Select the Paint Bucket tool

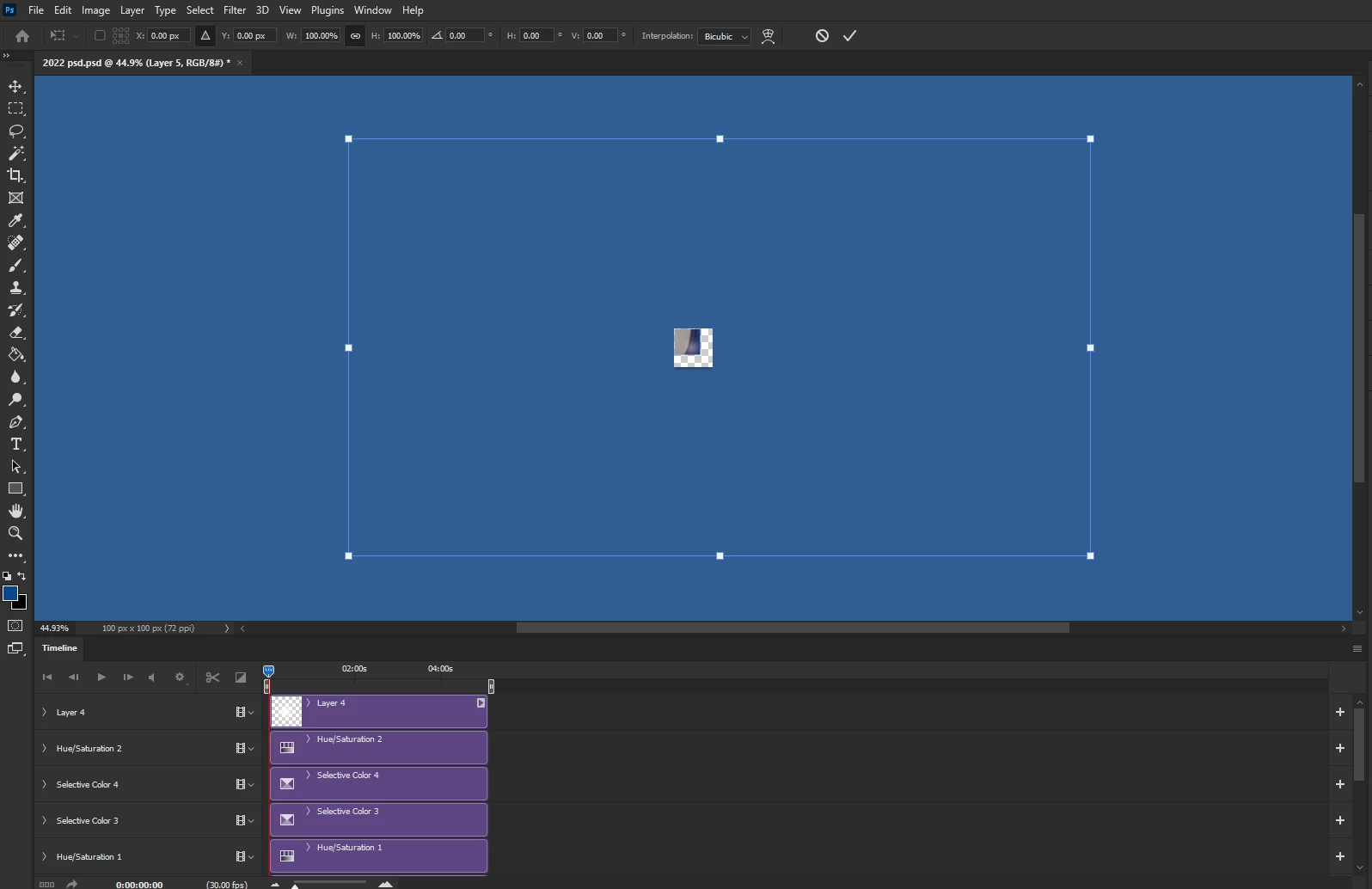click(x=15, y=354)
